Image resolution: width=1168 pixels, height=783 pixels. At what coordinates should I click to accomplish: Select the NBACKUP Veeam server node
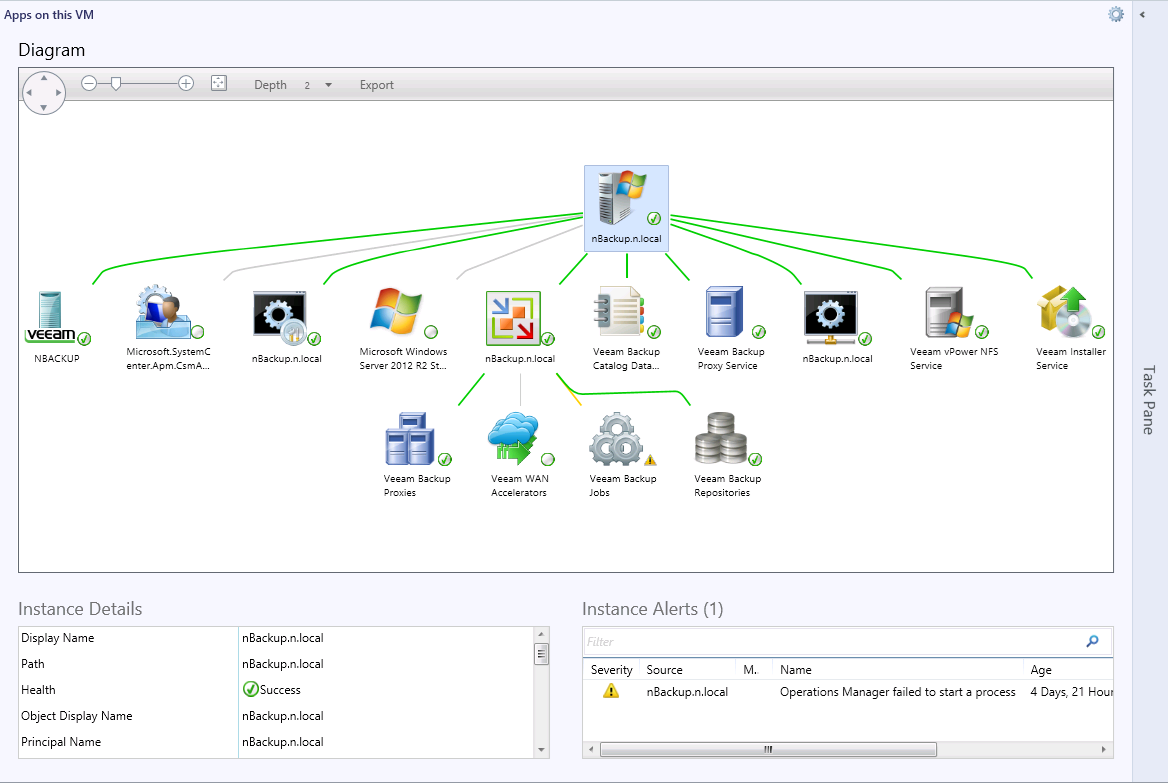[57, 326]
